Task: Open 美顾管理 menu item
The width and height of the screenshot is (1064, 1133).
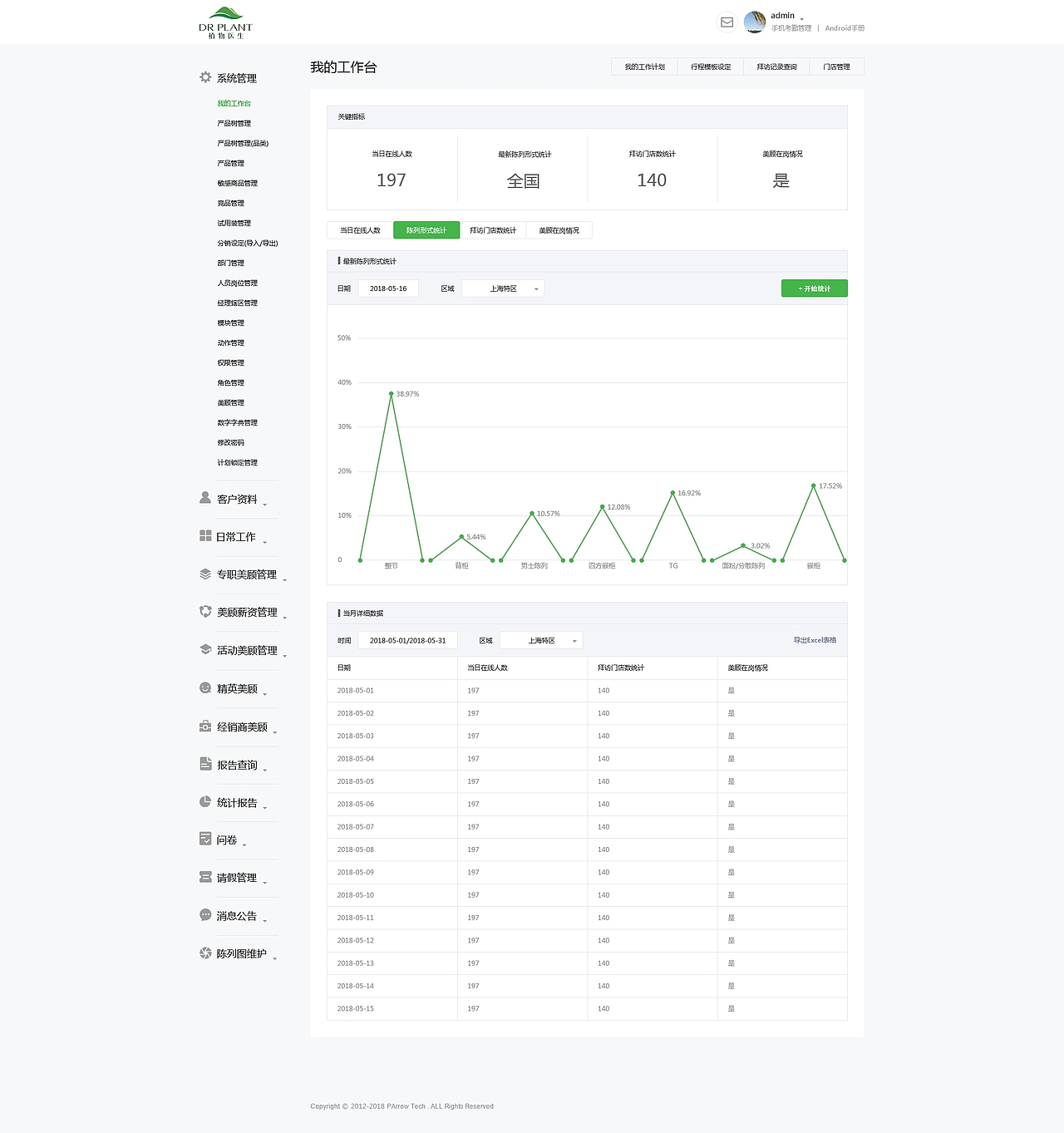Action: (x=230, y=402)
